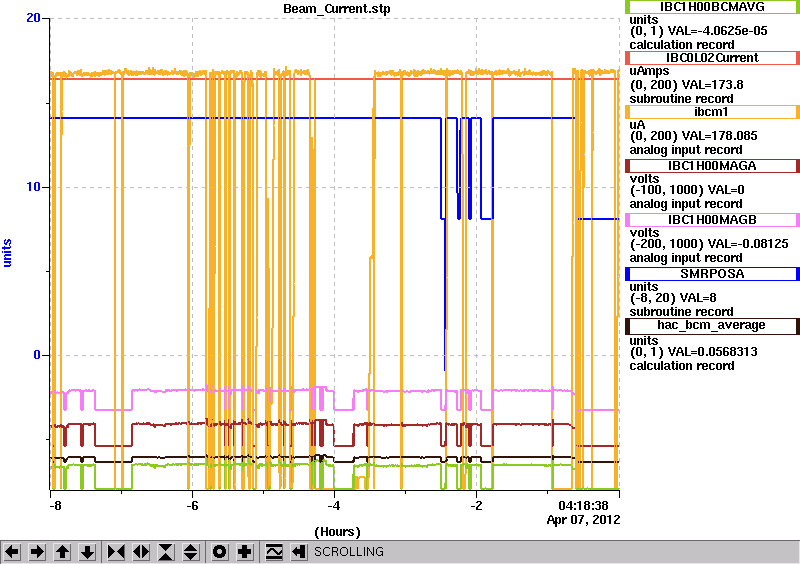This screenshot has width=800, height=564.
Task: Click the waveform graph mode icon
Action: click(x=274, y=552)
